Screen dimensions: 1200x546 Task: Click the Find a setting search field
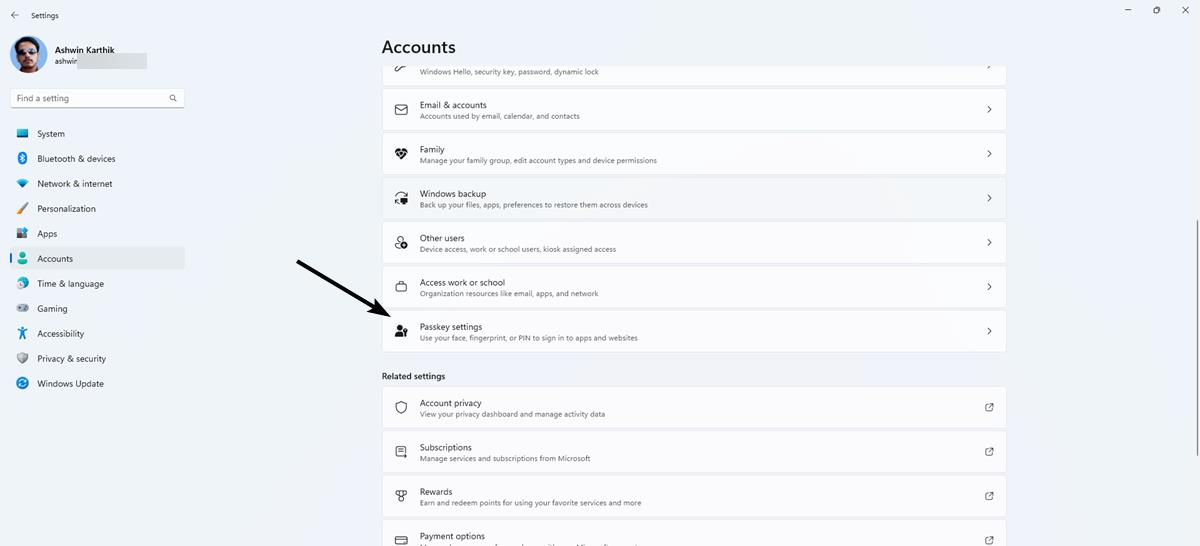click(x=97, y=98)
